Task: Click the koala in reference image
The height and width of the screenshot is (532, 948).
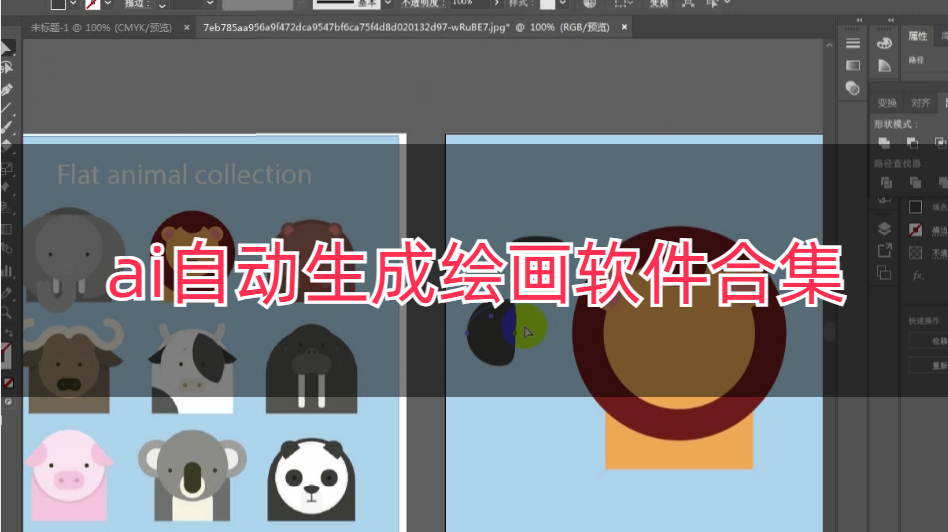Action: (192, 475)
